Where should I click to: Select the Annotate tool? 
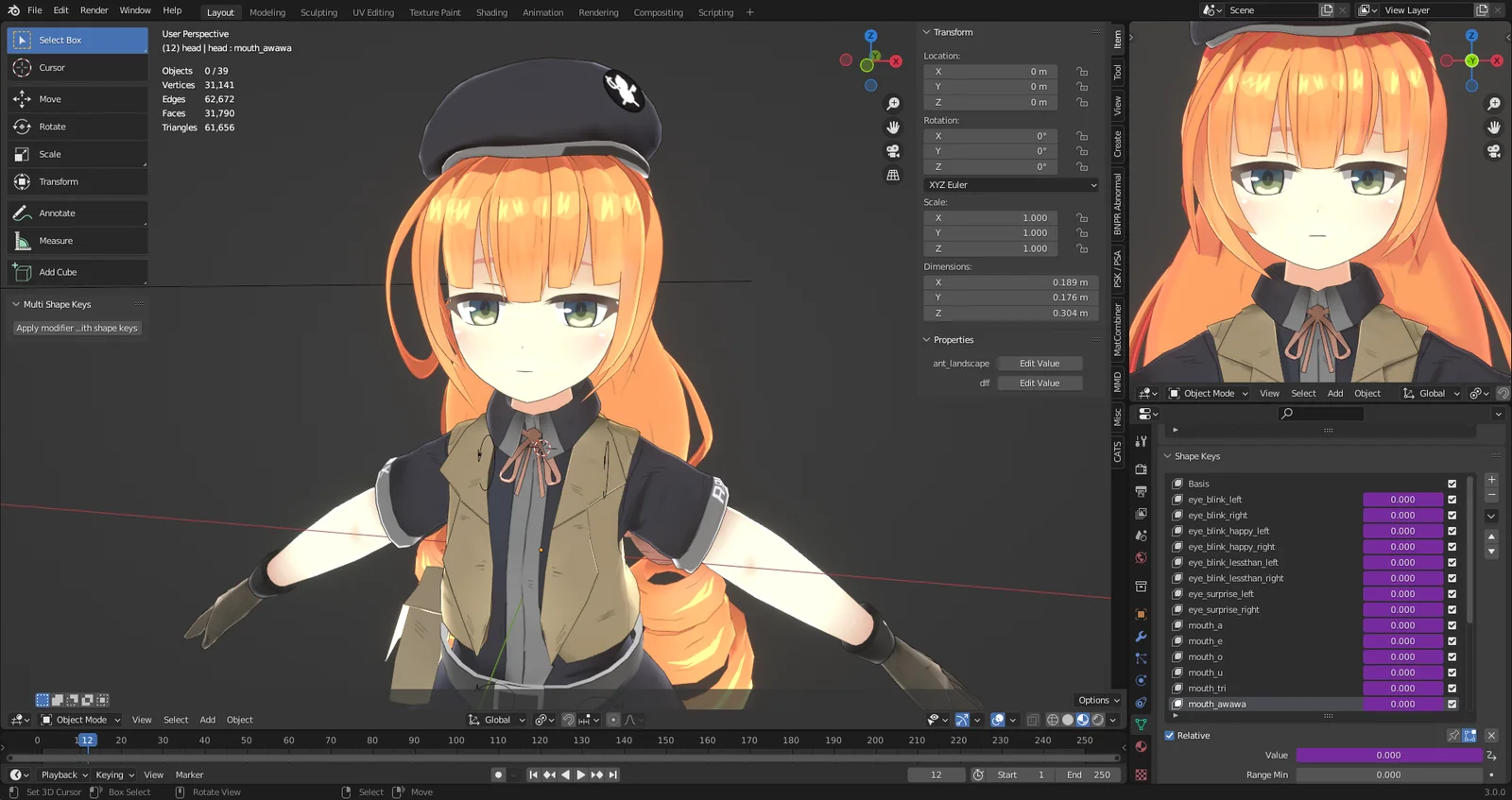coord(77,213)
